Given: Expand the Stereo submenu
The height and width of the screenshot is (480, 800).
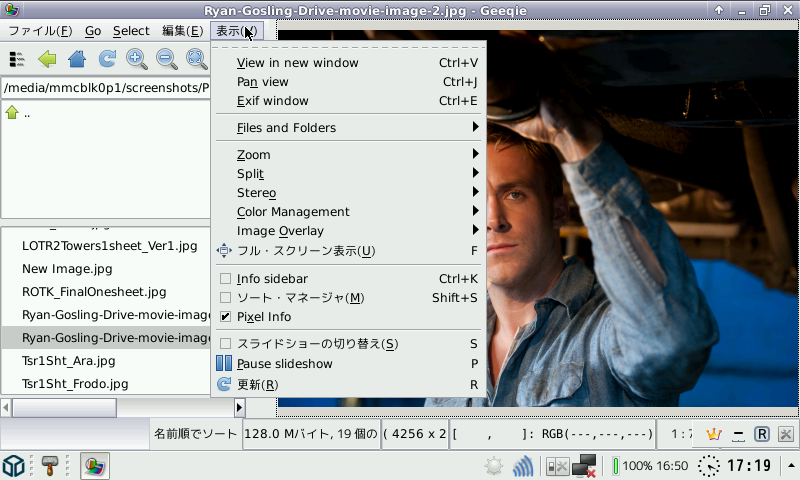Looking at the screenshot, I should coord(348,192).
